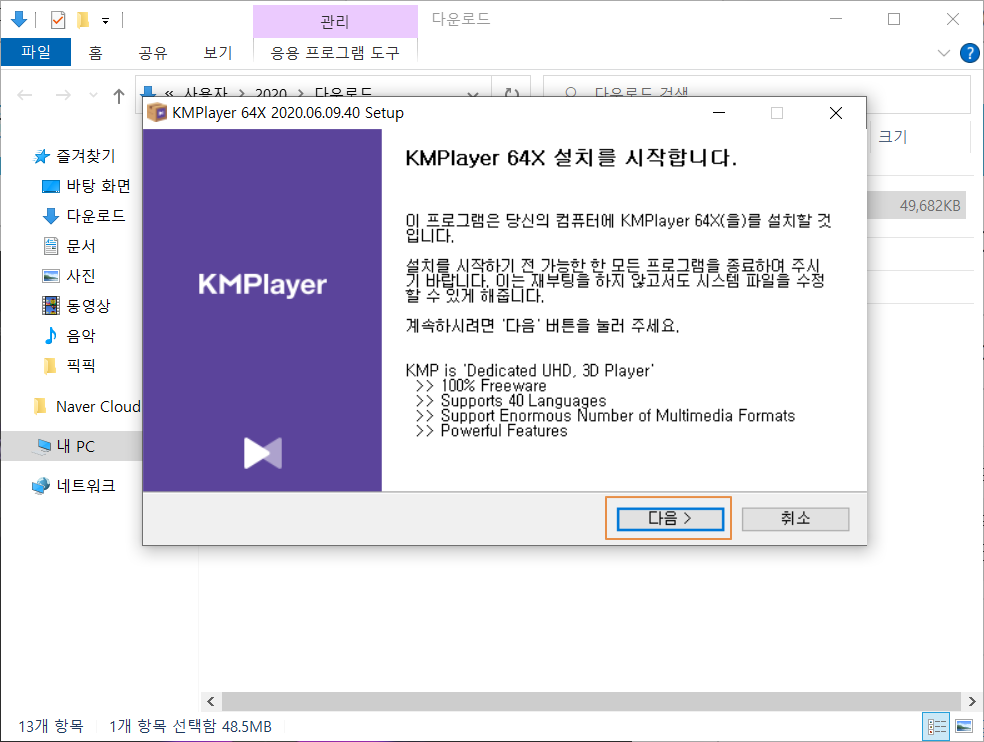984x742 pixels.
Task: Close the KMPlayer Setup window
Action: (836, 113)
